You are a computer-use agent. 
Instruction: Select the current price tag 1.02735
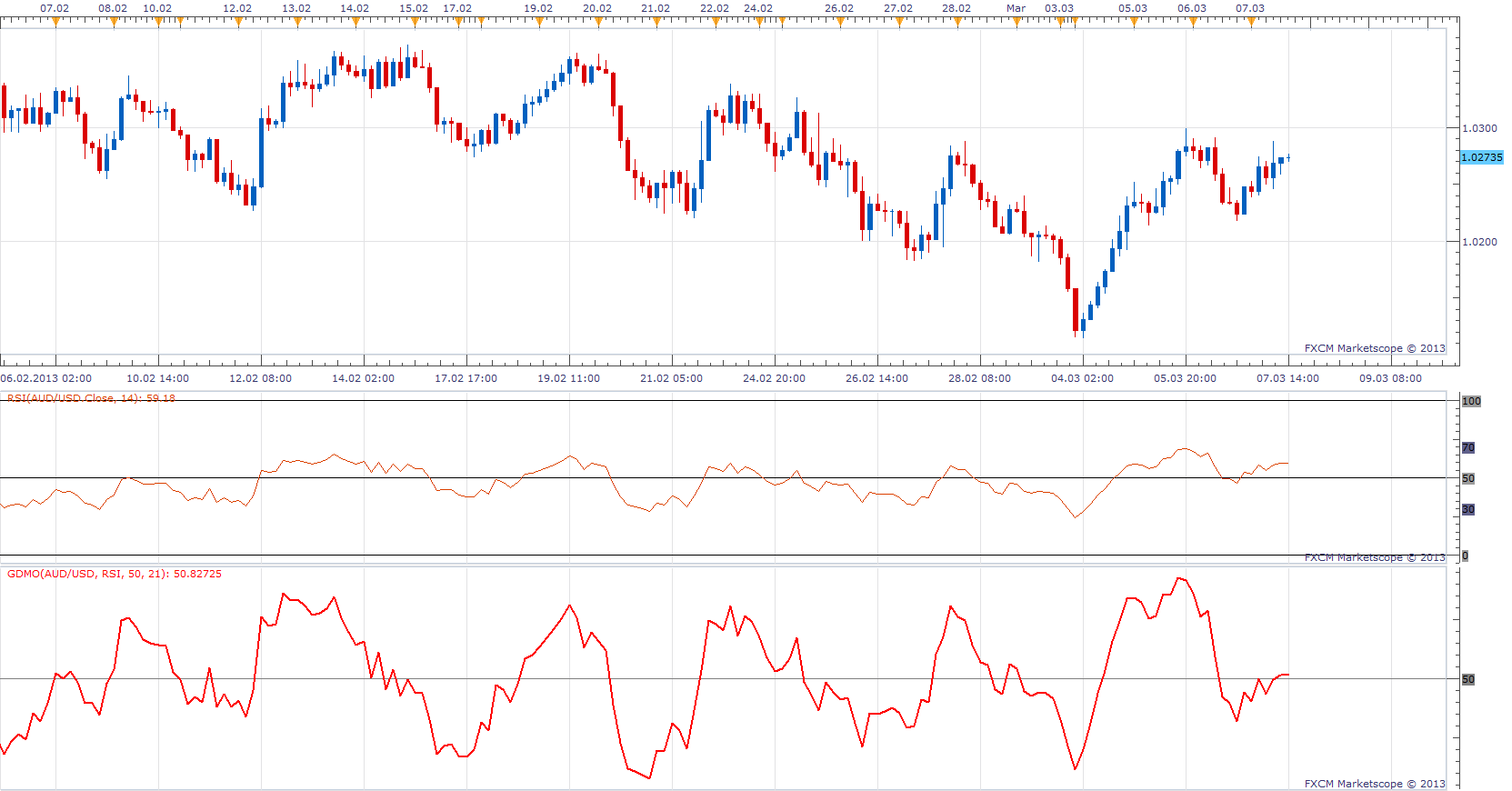point(1482,157)
